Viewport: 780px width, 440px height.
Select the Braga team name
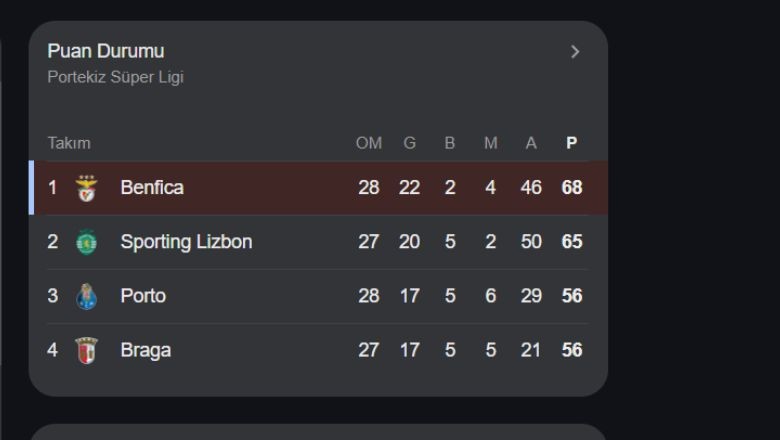click(x=146, y=351)
